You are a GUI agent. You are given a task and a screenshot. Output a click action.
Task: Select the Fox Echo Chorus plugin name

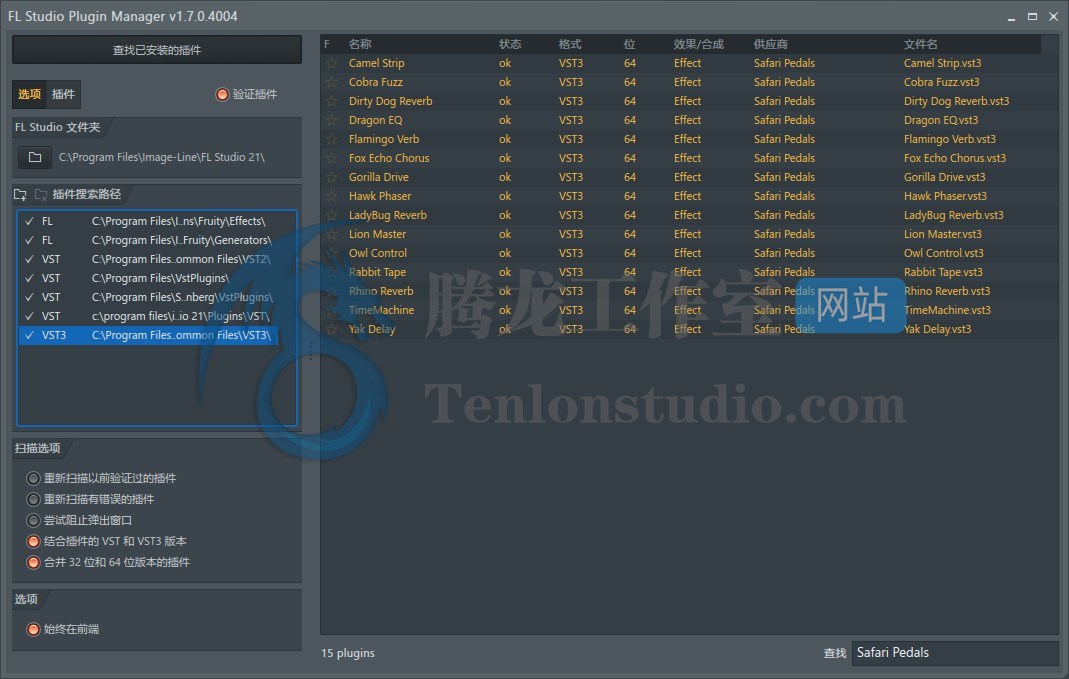click(389, 158)
